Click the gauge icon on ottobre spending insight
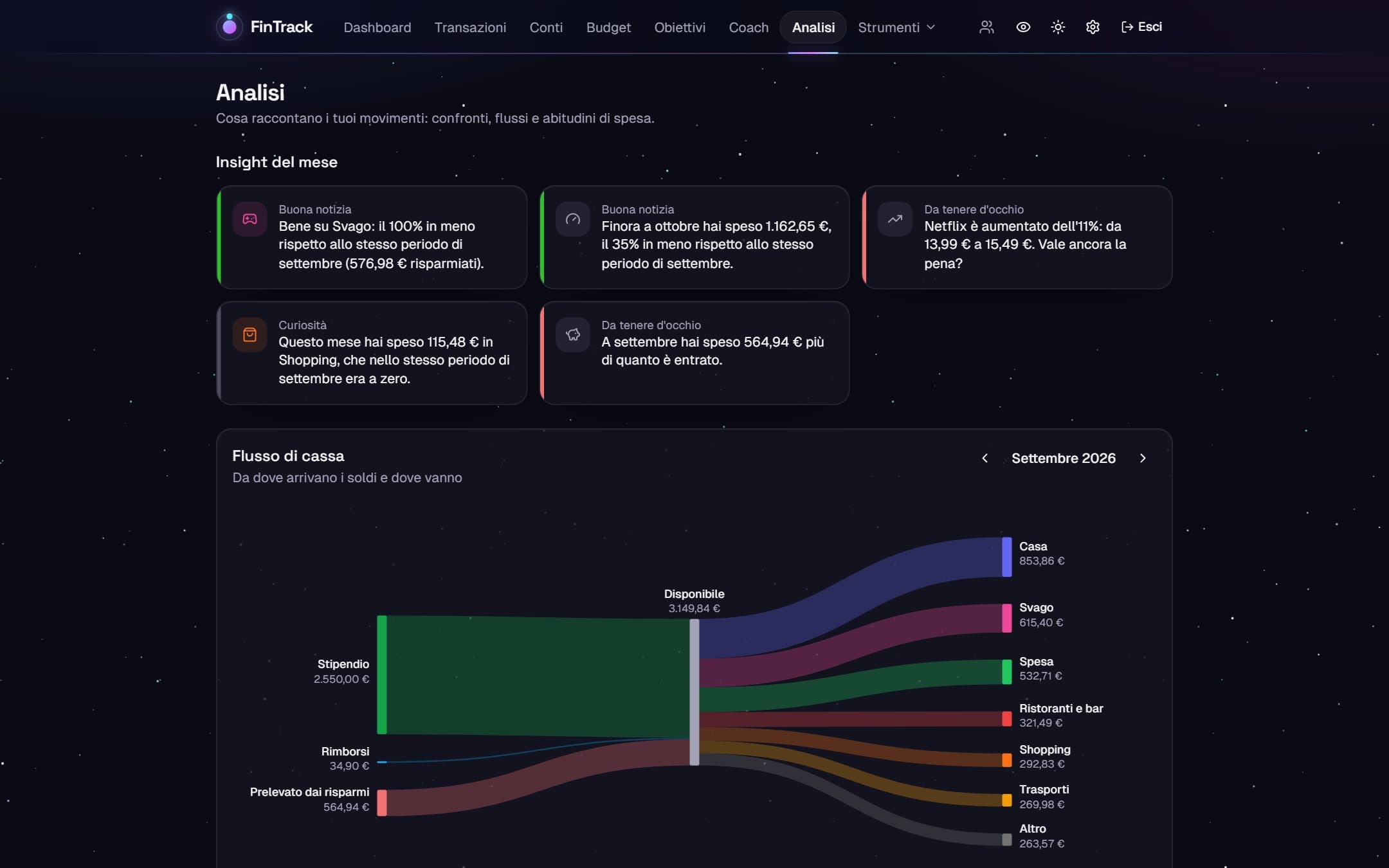The width and height of the screenshot is (1389, 868). (572, 219)
